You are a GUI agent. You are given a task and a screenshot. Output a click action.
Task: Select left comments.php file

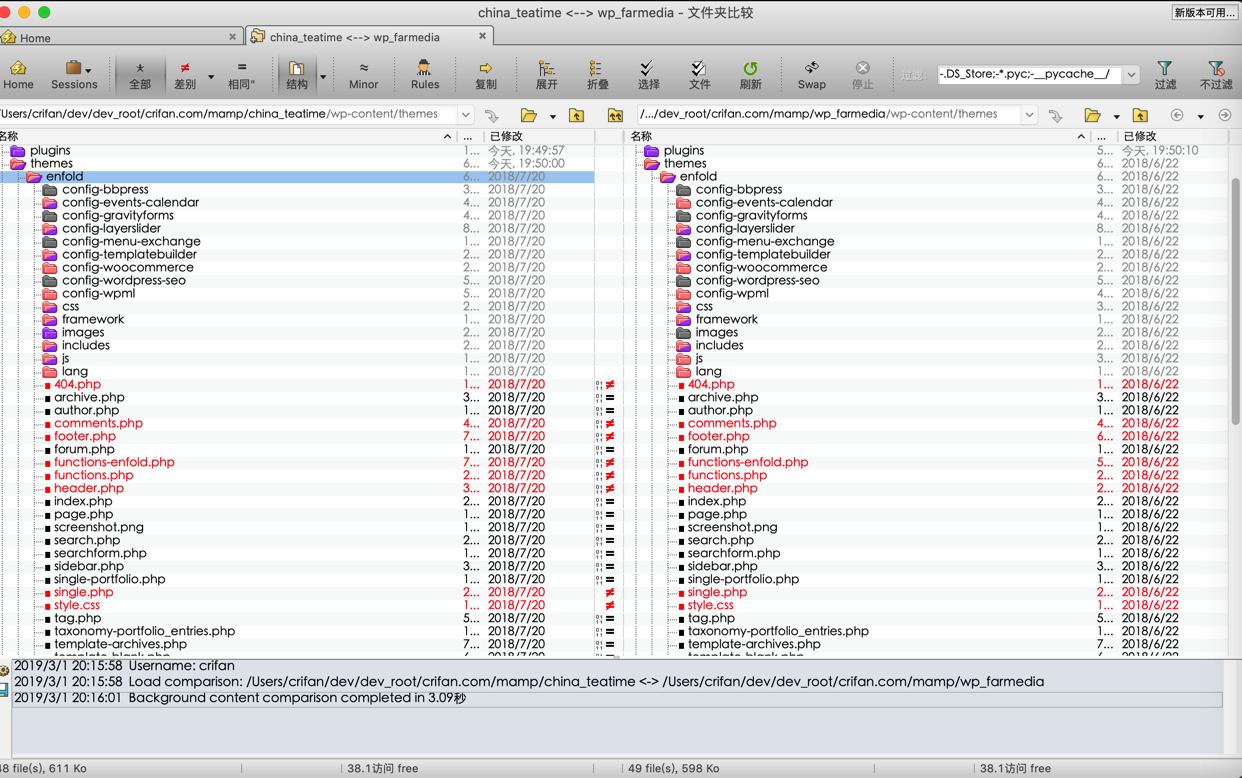point(98,423)
